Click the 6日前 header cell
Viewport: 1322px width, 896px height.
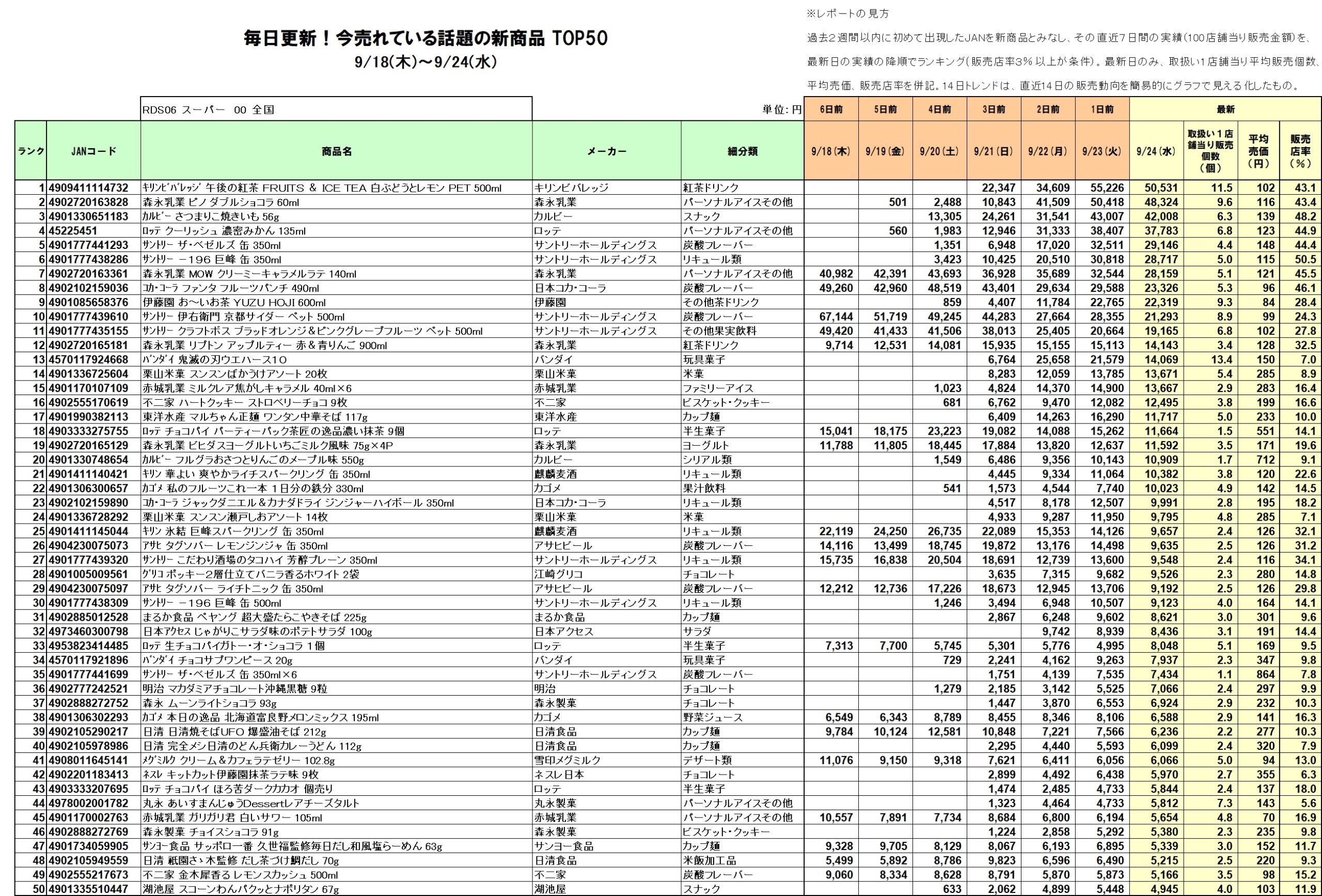click(830, 108)
